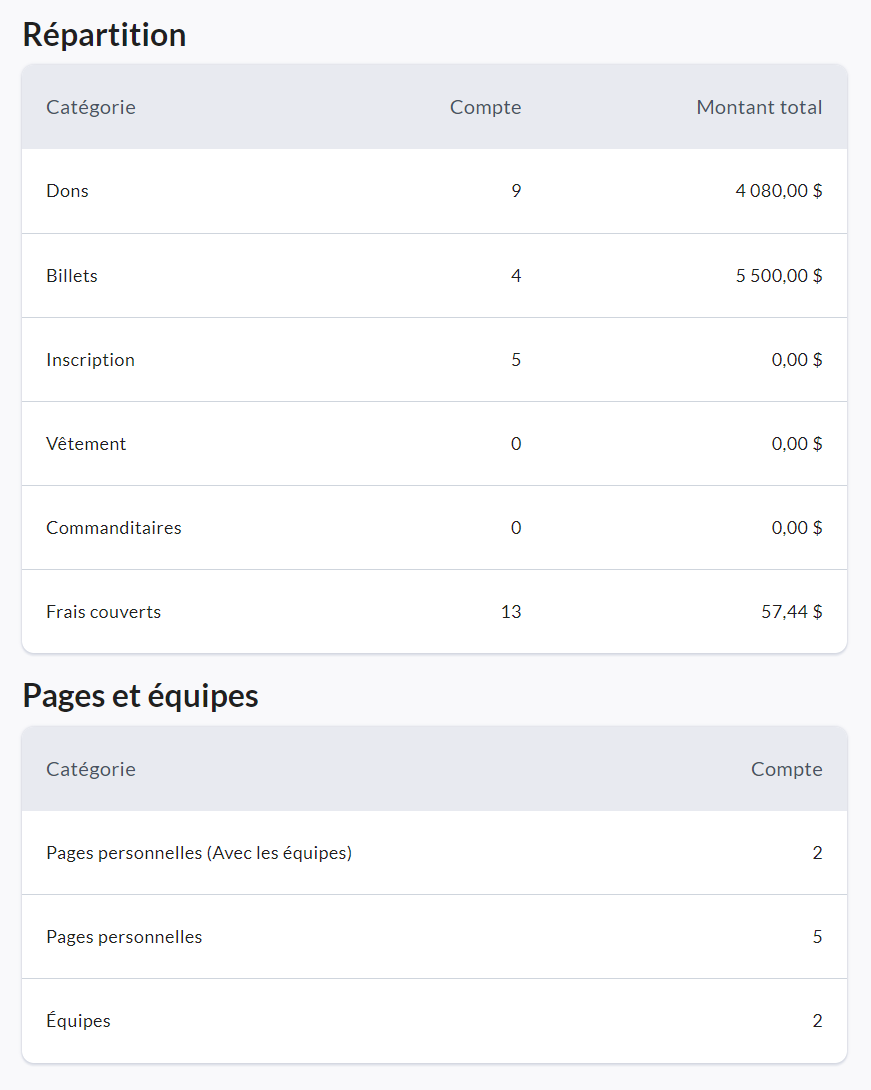Select Pages personnelles (Avec les équipes) row
This screenshot has height=1090, width=871.
click(199, 853)
